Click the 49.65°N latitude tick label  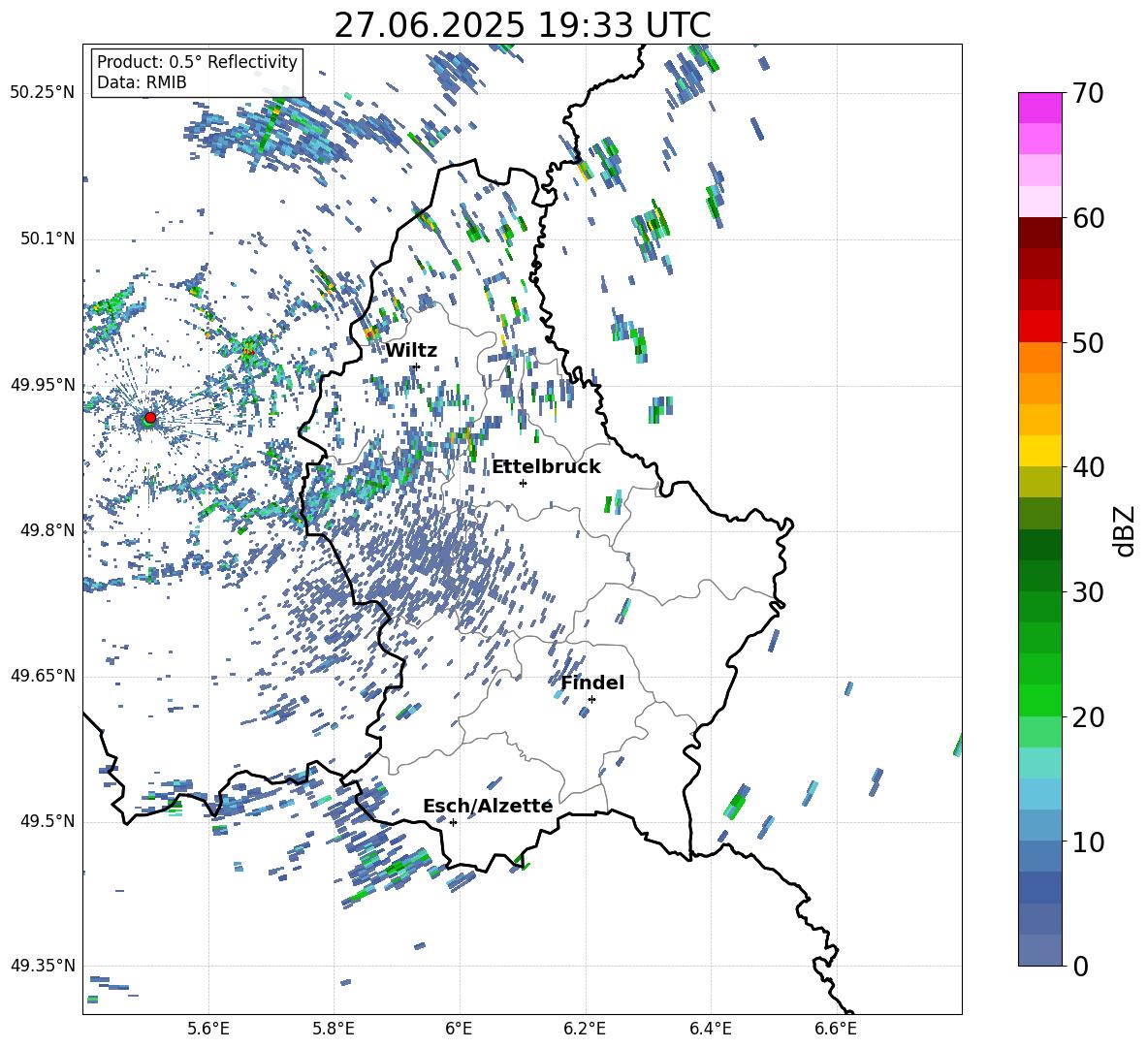(42, 676)
